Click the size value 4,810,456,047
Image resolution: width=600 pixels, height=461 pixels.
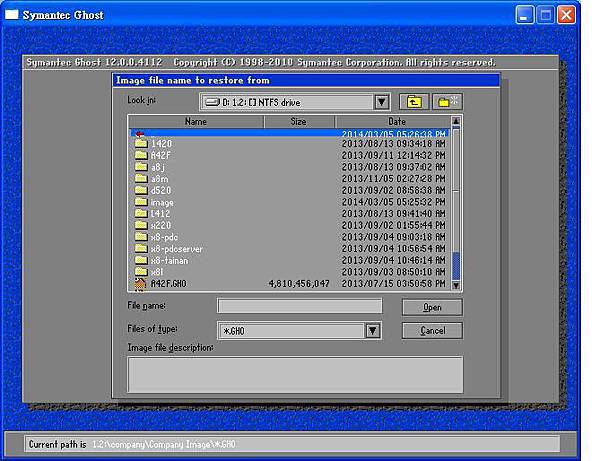[x=299, y=284]
